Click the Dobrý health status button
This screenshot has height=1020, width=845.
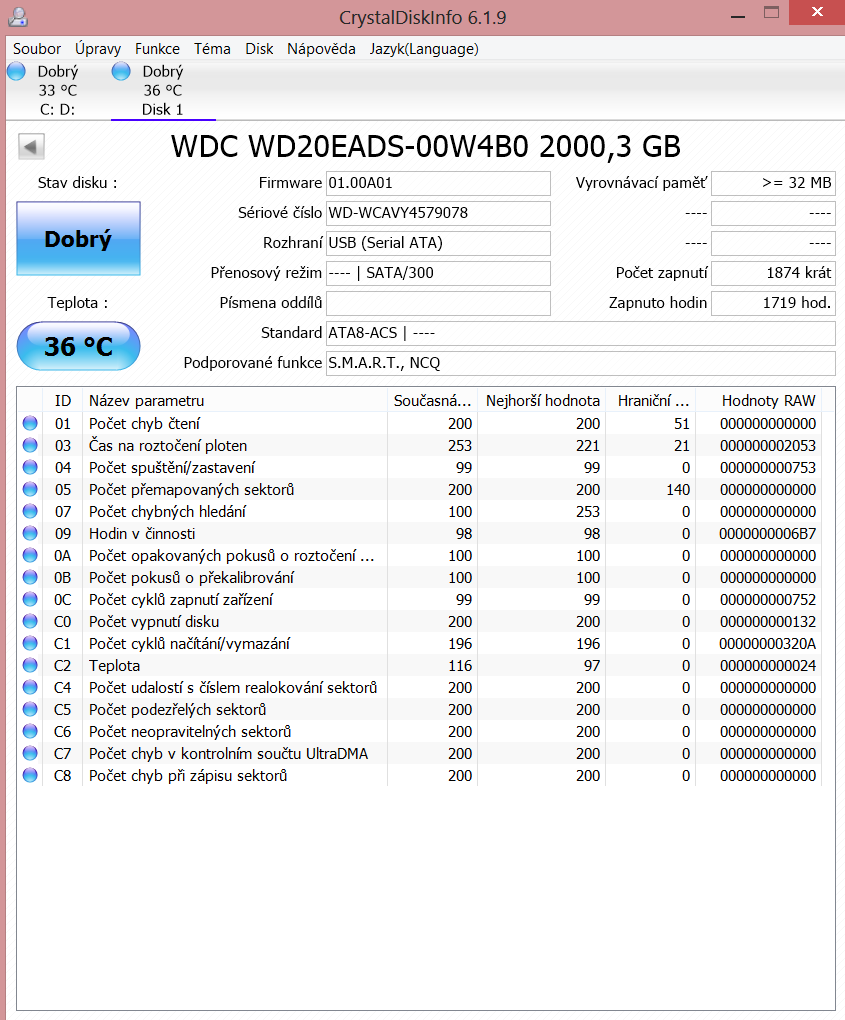pyautogui.click(x=78, y=239)
